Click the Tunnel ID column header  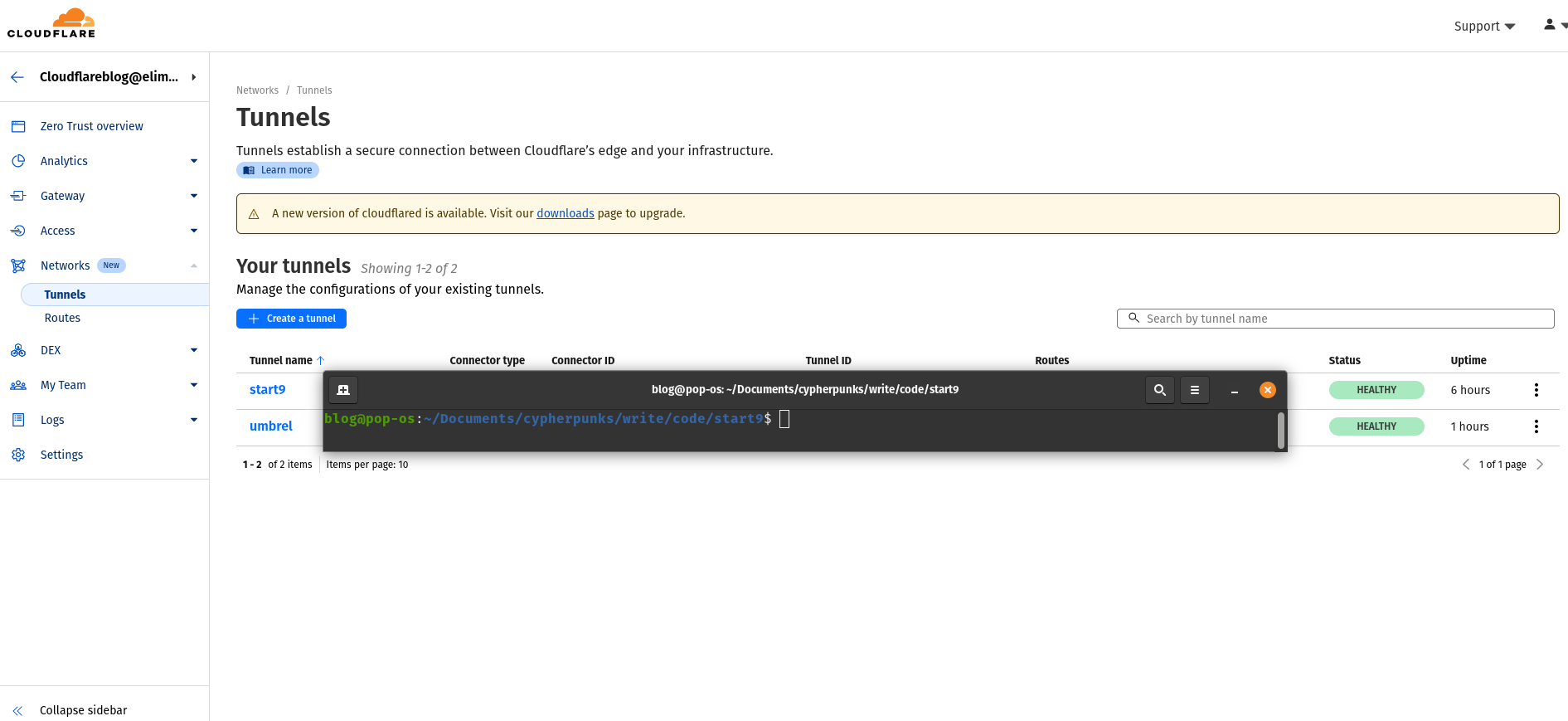(828, 361)
